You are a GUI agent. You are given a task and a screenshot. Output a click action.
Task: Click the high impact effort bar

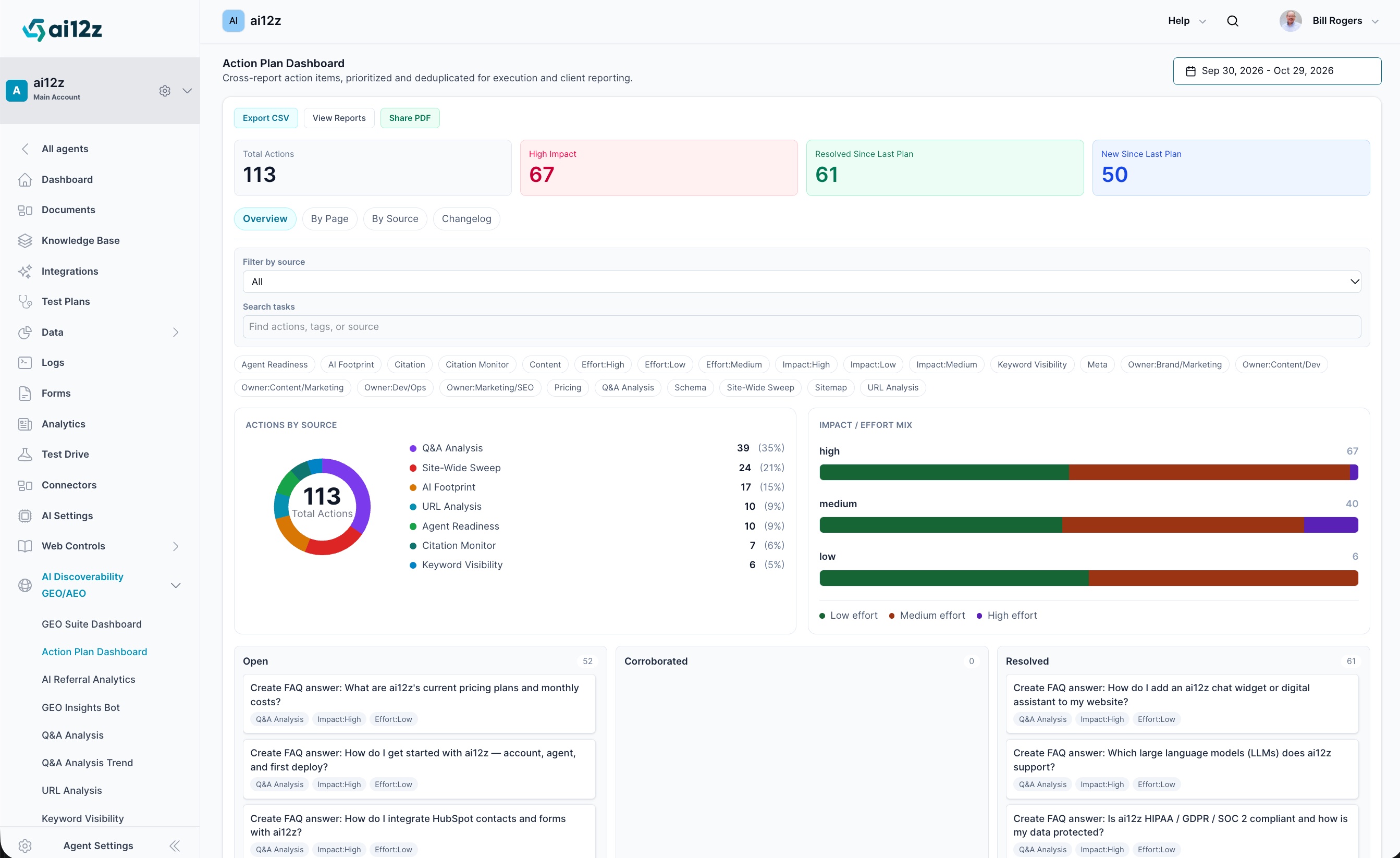point(1088,472)
